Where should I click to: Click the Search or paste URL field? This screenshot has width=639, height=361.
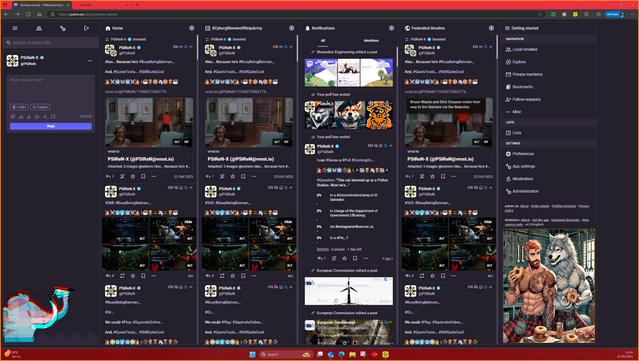51,42
